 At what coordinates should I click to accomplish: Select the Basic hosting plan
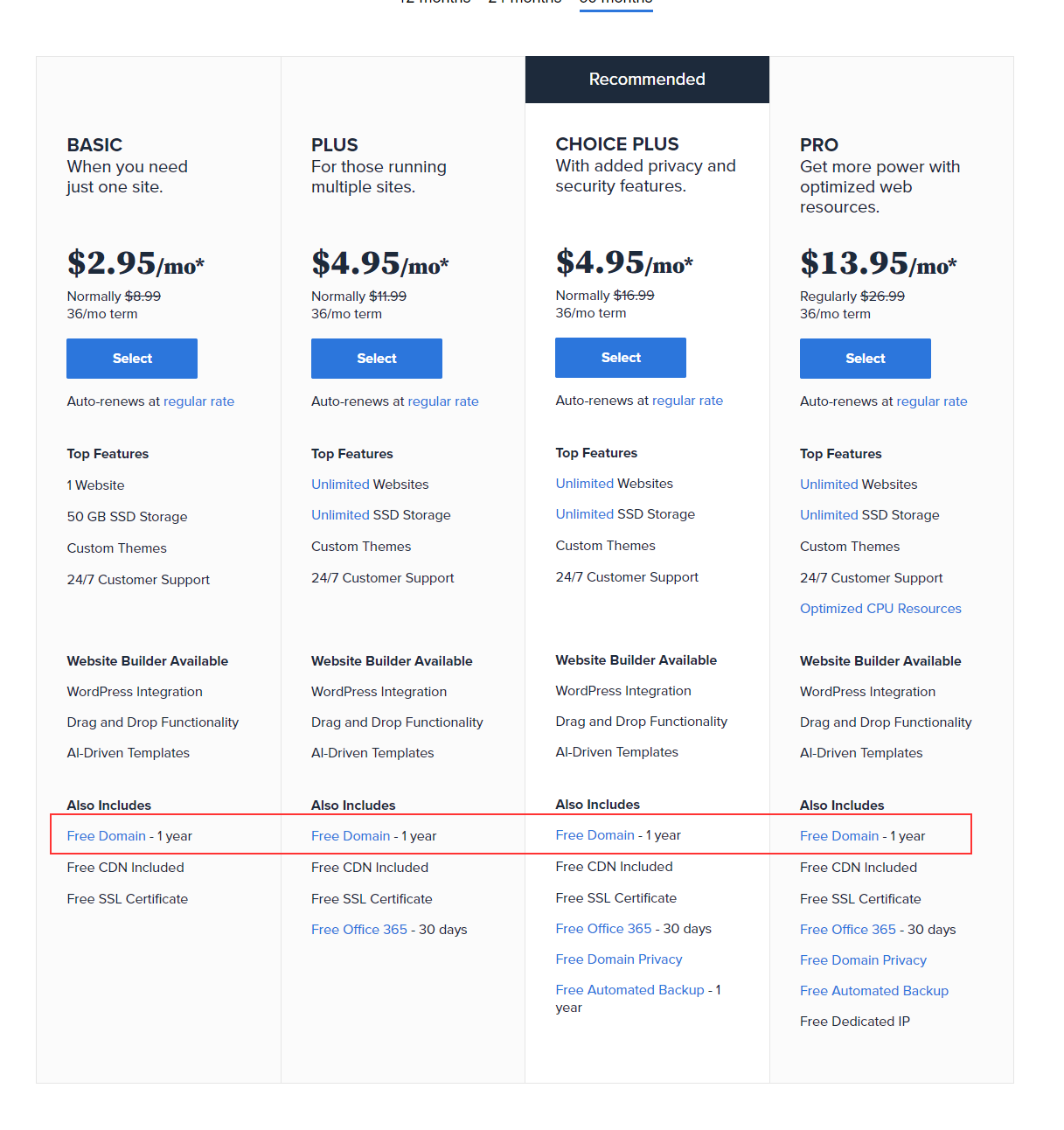pyautogui.click(x=132, y=359)
